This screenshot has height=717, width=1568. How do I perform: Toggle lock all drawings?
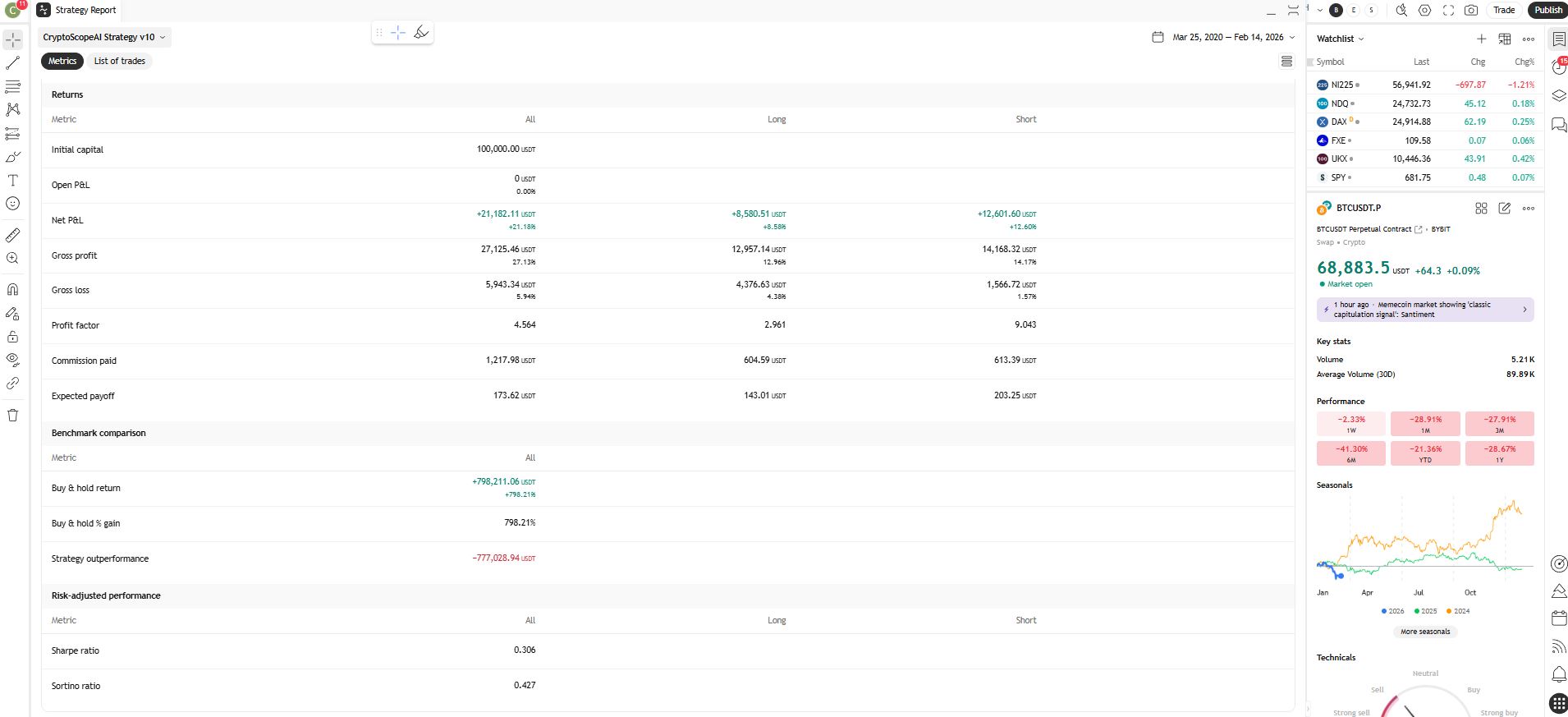(13, 337)
